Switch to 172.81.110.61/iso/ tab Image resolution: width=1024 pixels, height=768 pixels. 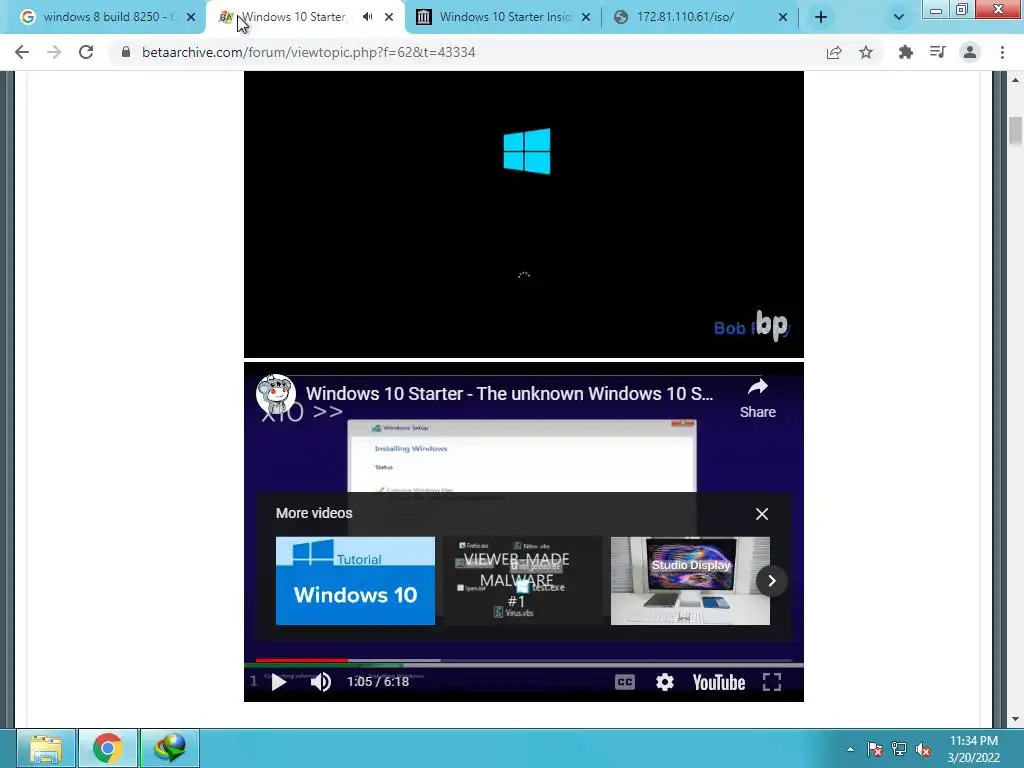[x=700, y=17]
